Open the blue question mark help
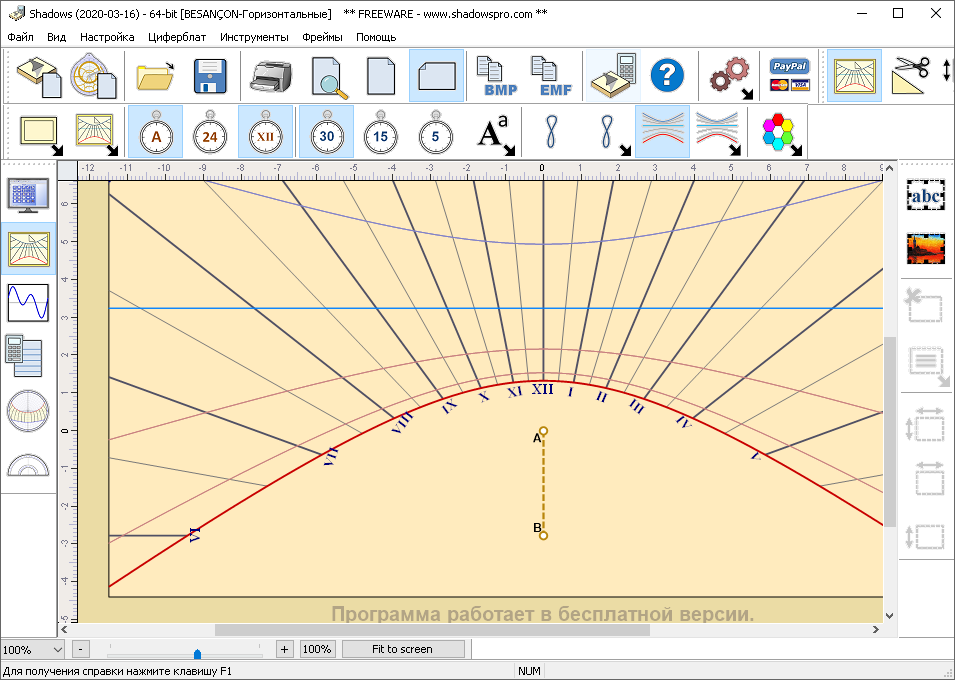 (667, 76)
